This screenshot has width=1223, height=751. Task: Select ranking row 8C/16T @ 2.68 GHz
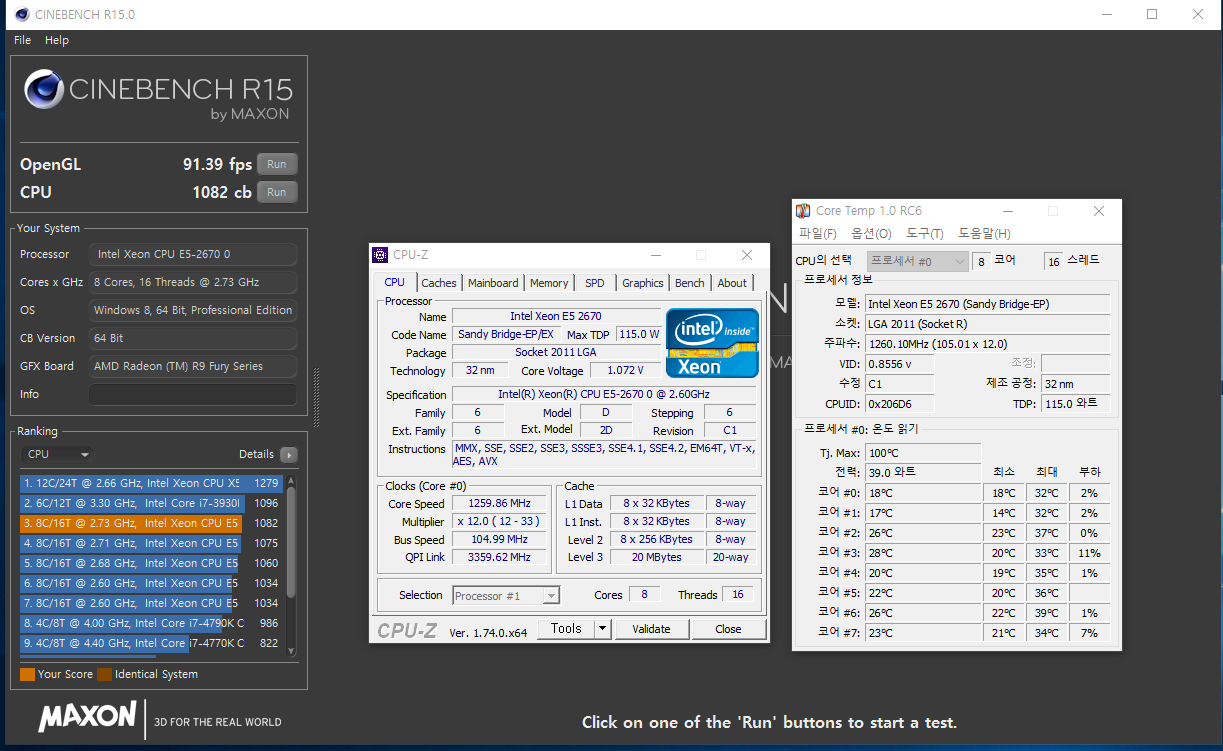(x=152, y=563)
